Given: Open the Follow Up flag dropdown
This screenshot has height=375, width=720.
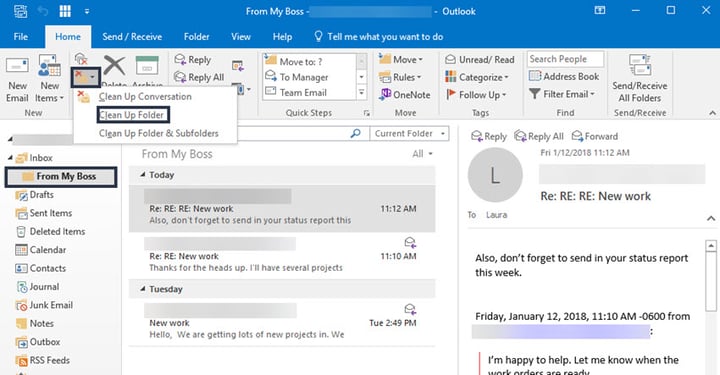Looking at the screenshot, I should 476,95.
